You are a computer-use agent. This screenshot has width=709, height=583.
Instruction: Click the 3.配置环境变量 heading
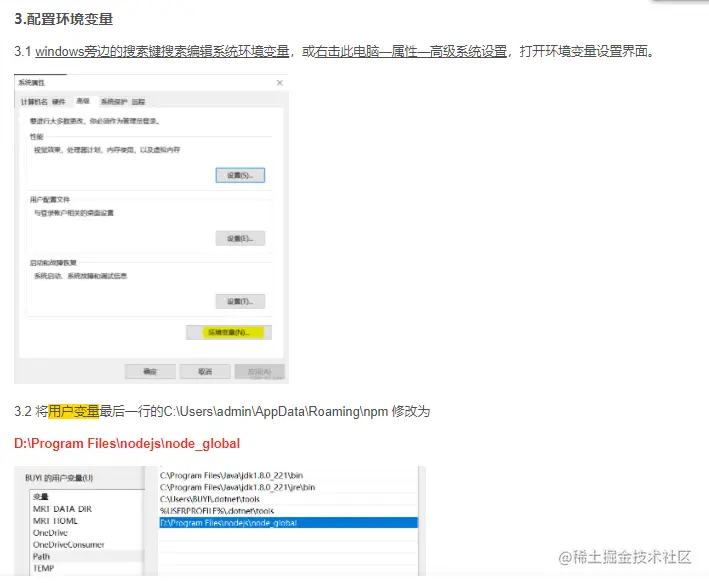(63, 19)
